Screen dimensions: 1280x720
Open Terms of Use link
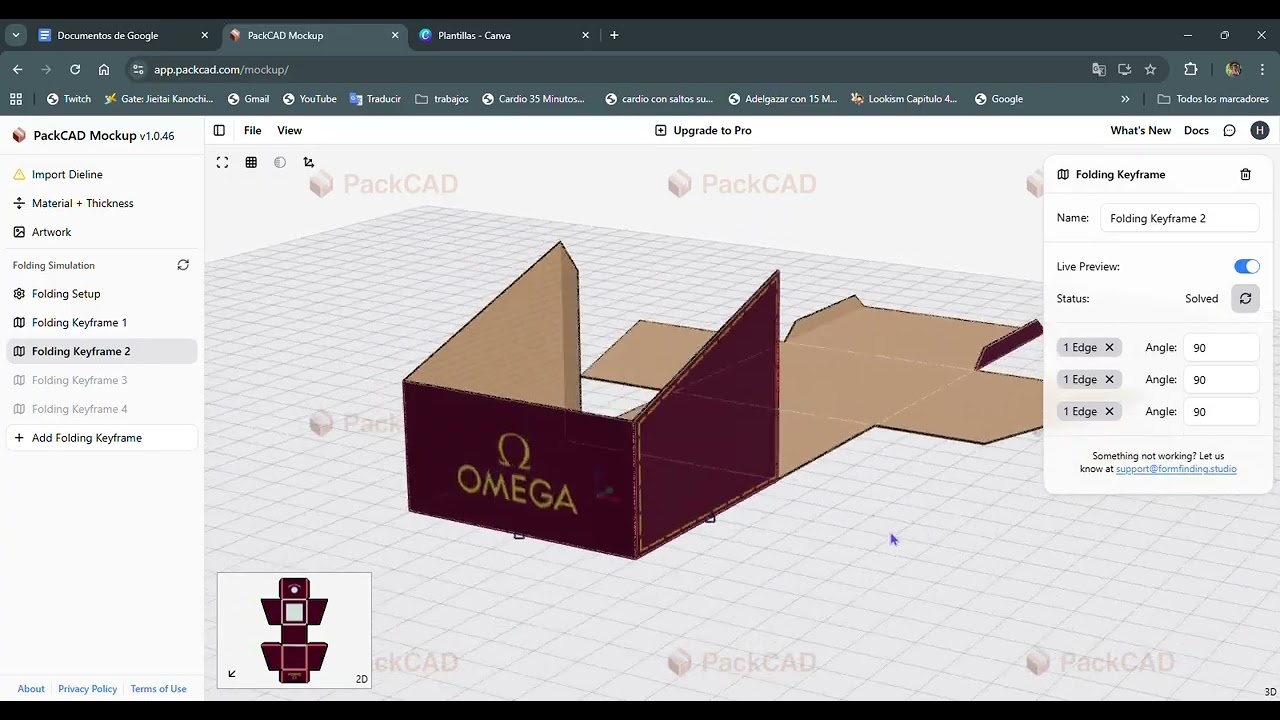[x=158, y=689]
